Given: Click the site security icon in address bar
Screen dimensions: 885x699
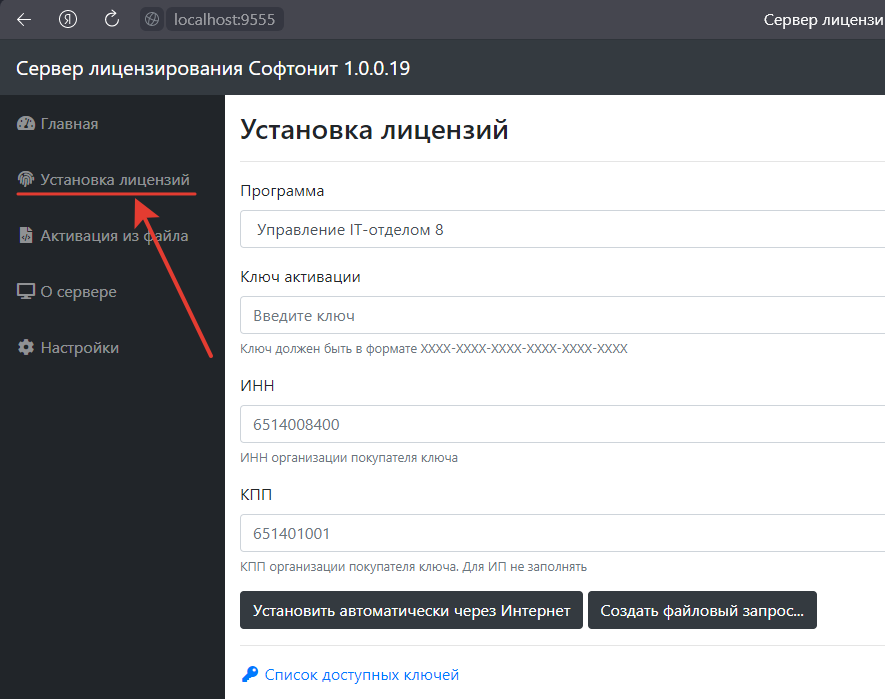Looking at the screenshot, I should tap(153, 18).
